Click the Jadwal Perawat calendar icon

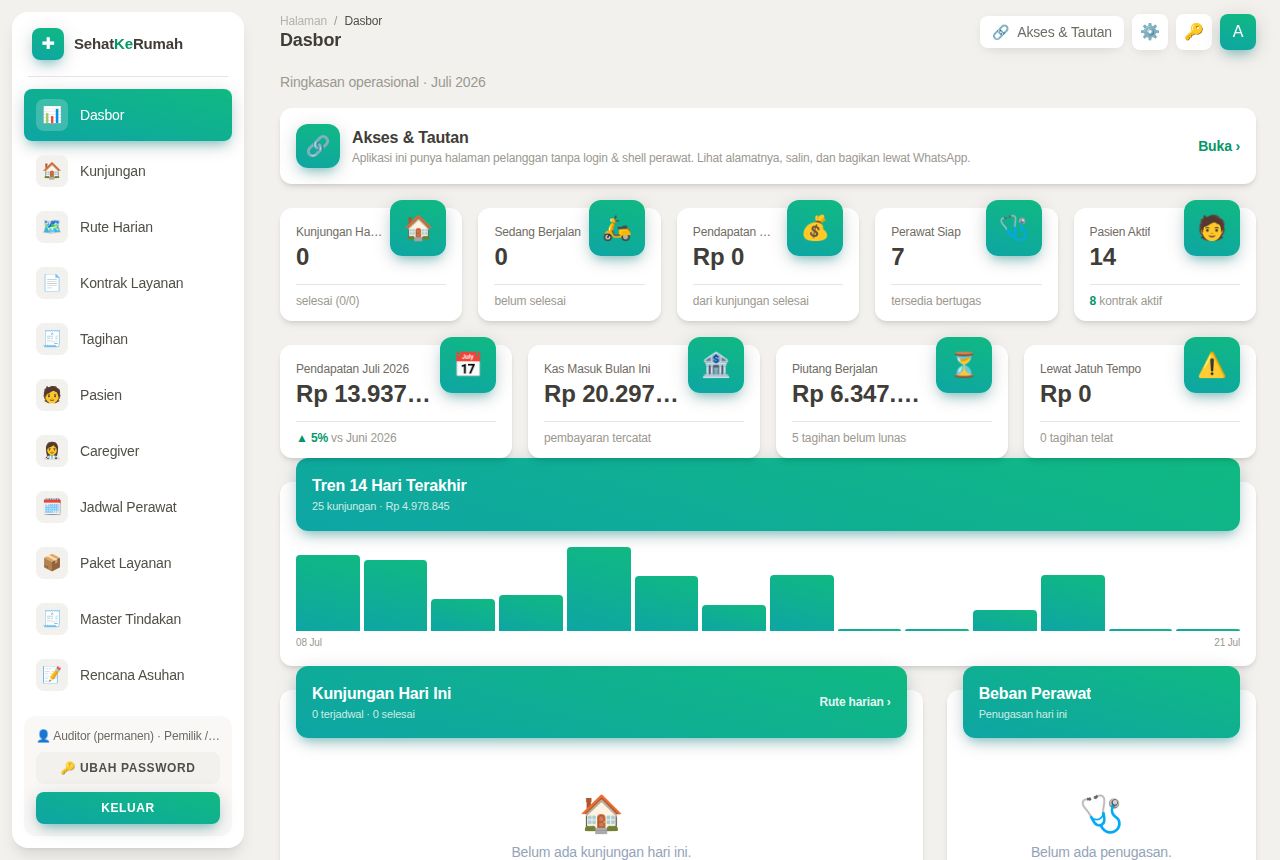point(52,507)
